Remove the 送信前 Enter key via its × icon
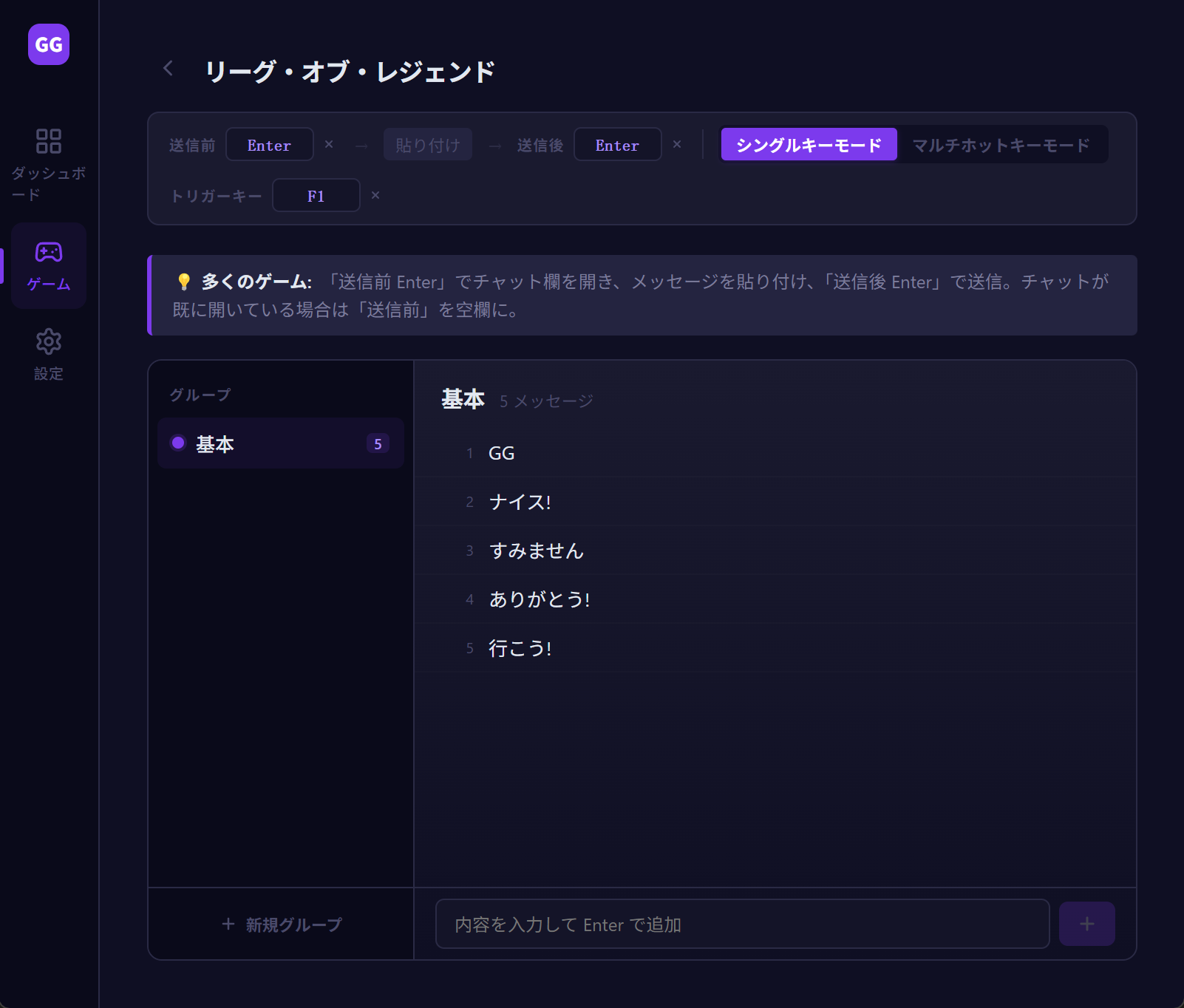 pyautogui.click(x=329, y=145)
